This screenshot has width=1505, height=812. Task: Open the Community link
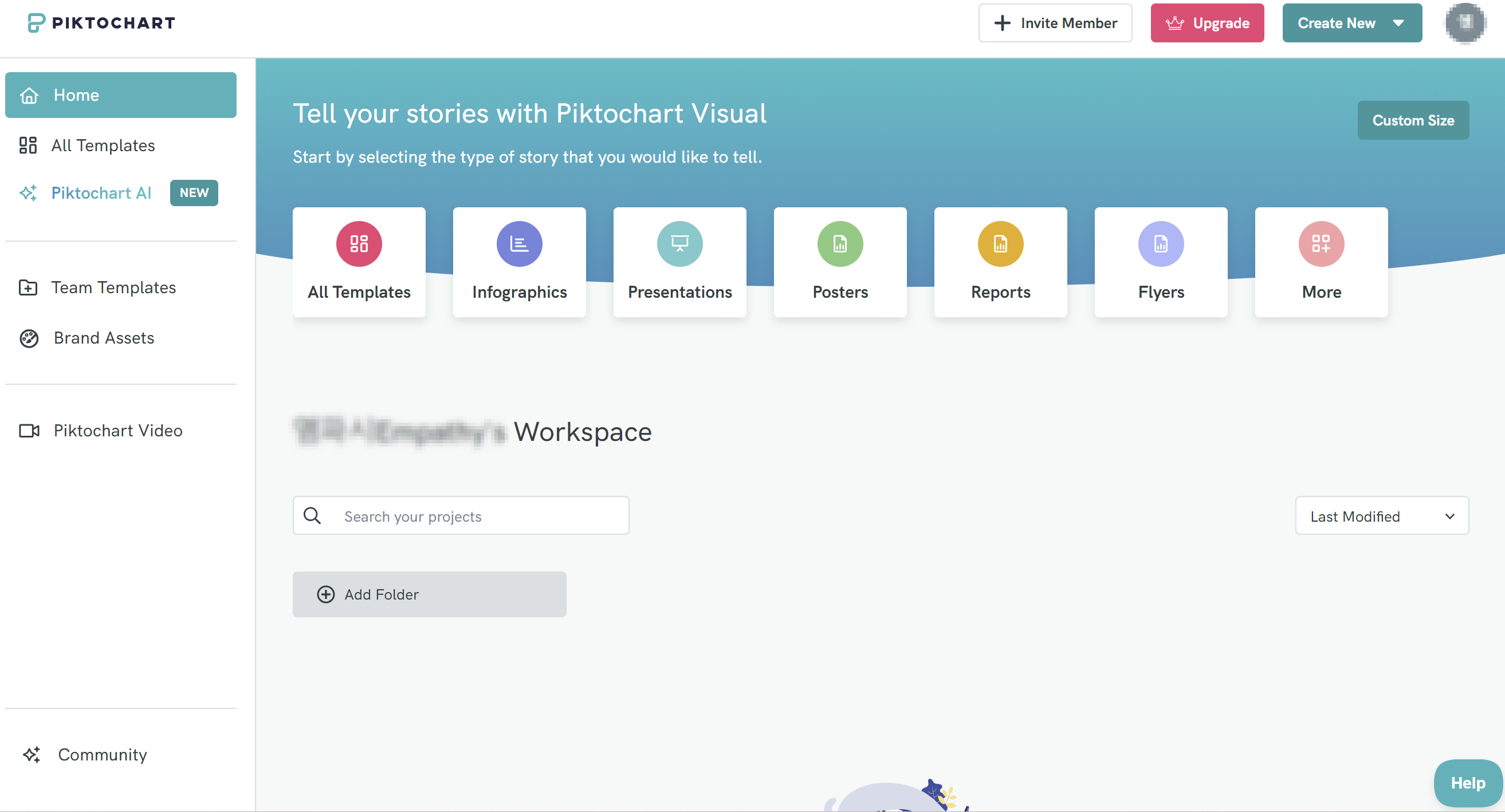point(102,755)
